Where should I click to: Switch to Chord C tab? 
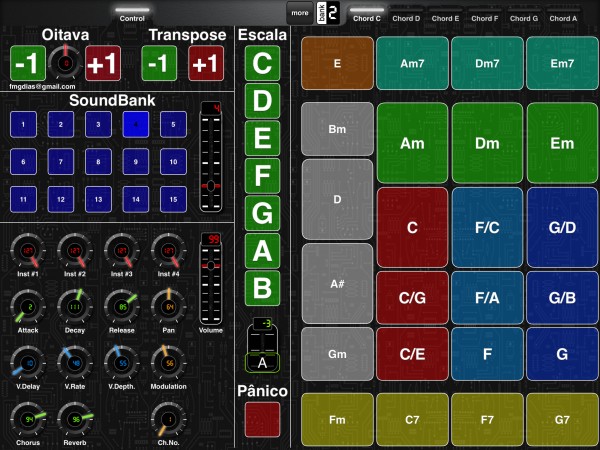pyautogui.click(x=367, y=15)
